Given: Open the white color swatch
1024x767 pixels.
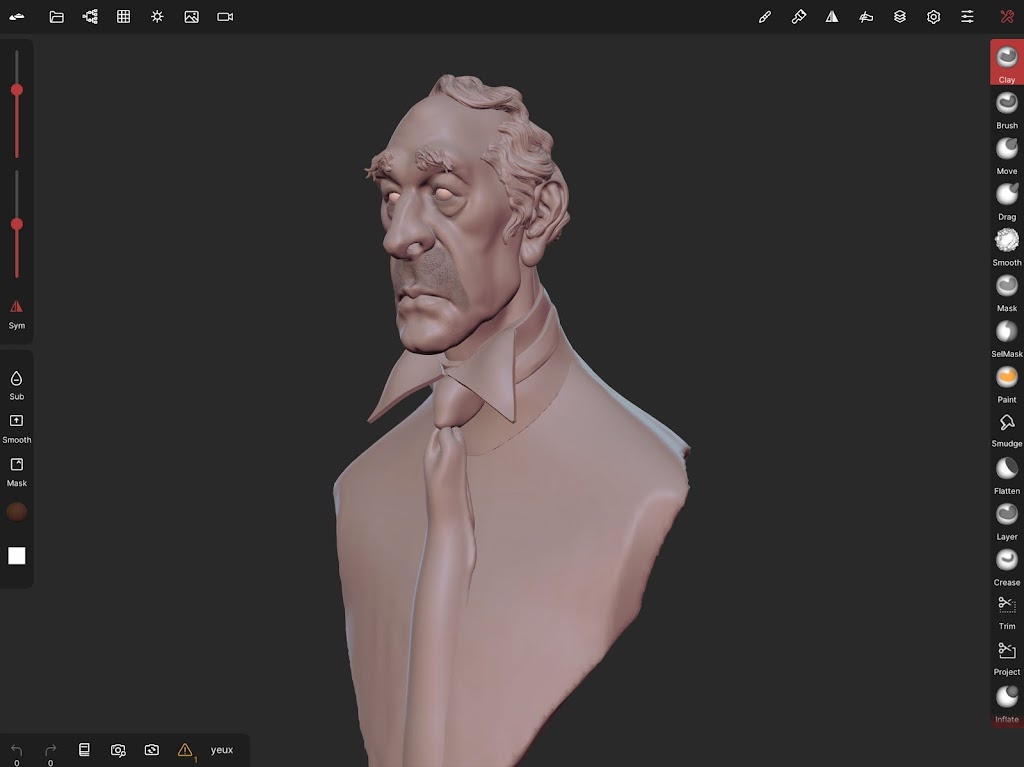Looking at the screenshot, I should (x=17, y=556).
